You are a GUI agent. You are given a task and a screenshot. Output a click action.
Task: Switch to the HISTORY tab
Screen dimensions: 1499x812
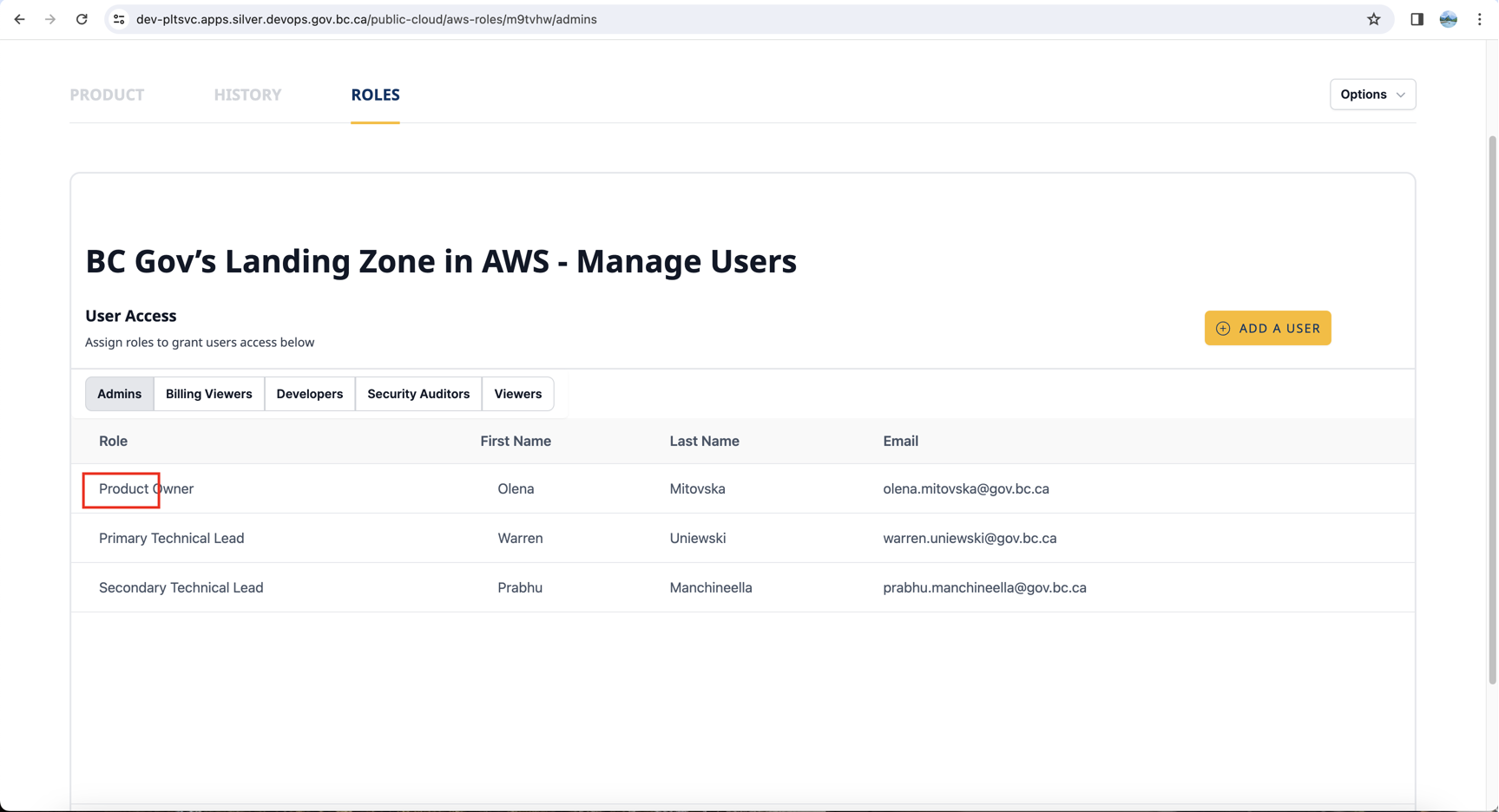(247, 95)
